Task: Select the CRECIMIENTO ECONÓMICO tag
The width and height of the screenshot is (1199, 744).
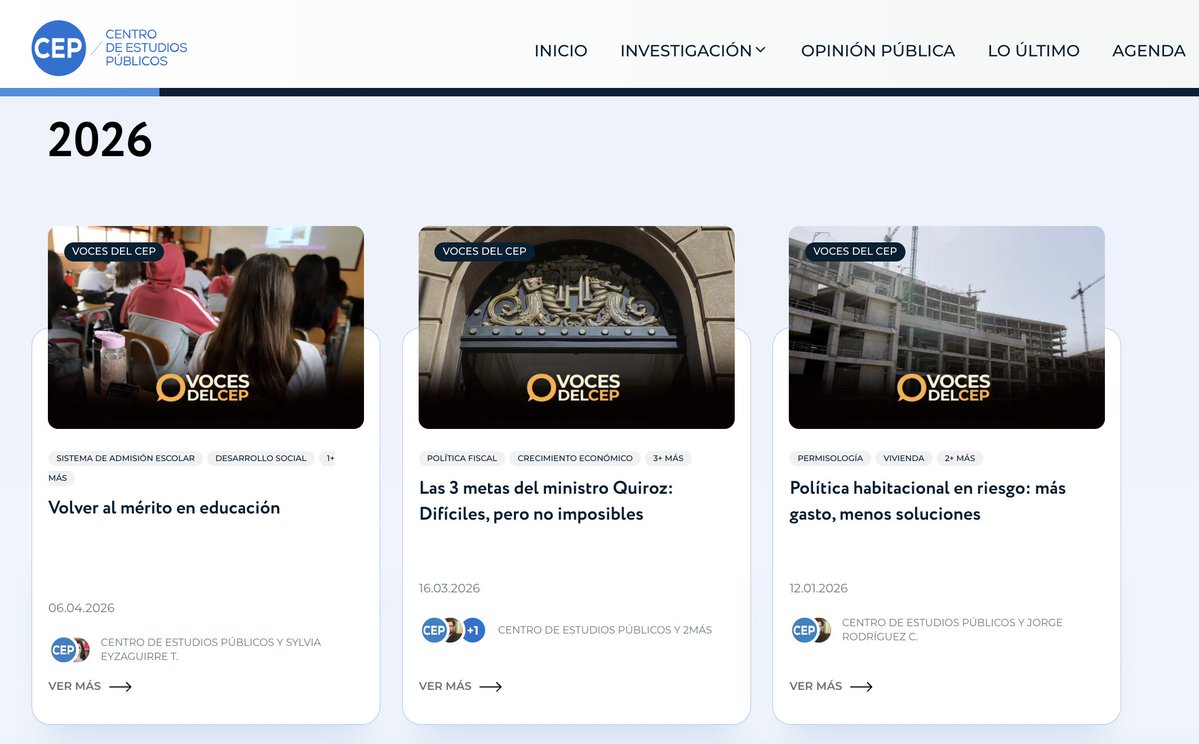Action: pyautogui.click(x=575, y=458)
